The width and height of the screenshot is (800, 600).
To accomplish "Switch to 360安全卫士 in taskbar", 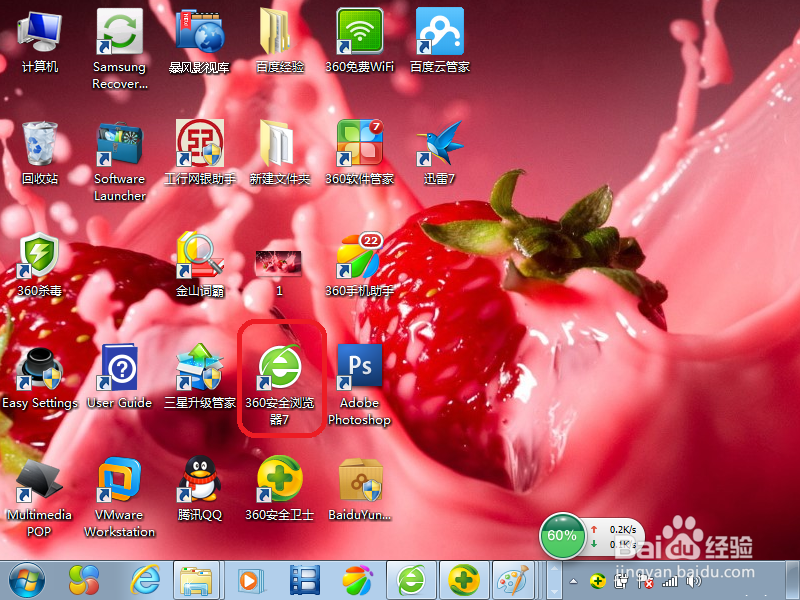I will (464, 581).
